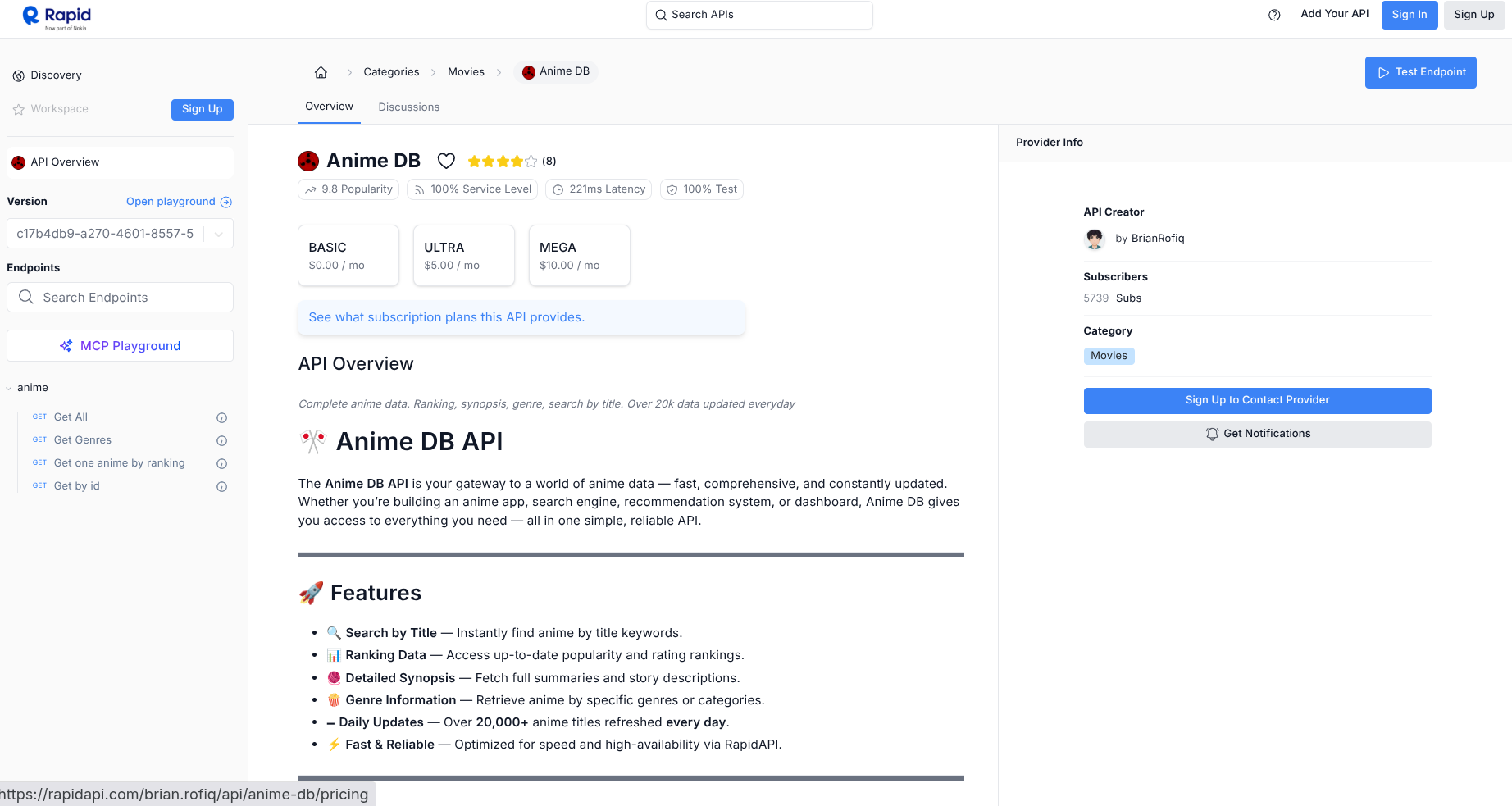Focus the Search APIs field
1512x806 pixels.
click(x=759, y=15)
